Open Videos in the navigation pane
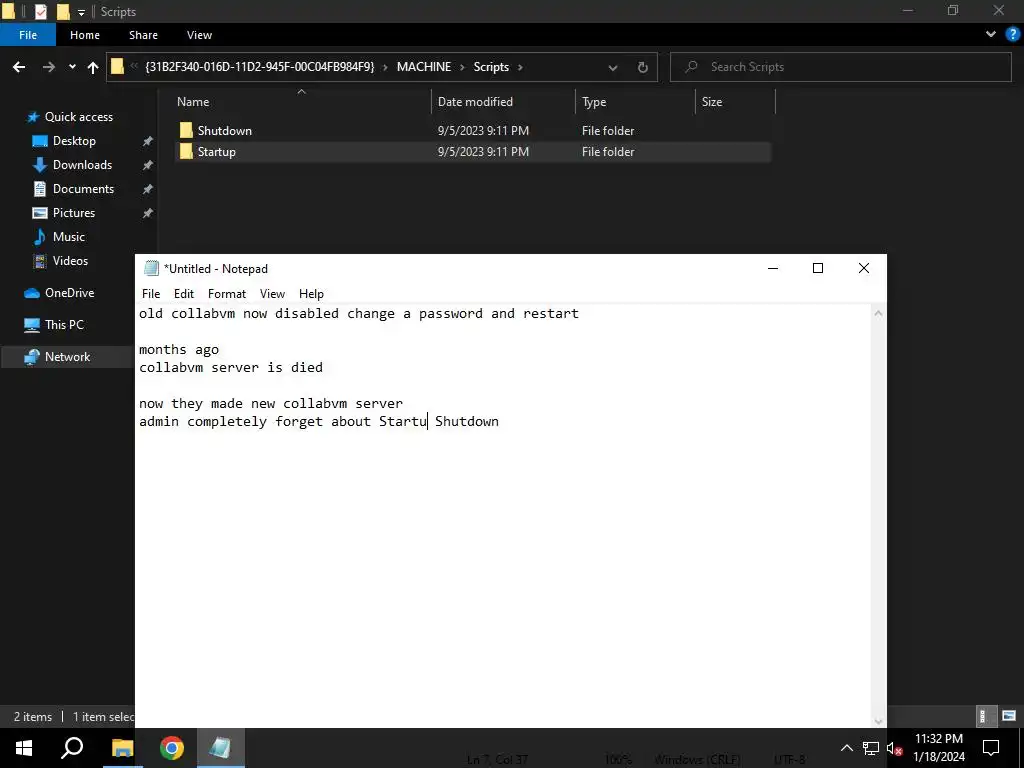Image resolution: width=1024 pixels, height=768 pixels. click(70, 261)
